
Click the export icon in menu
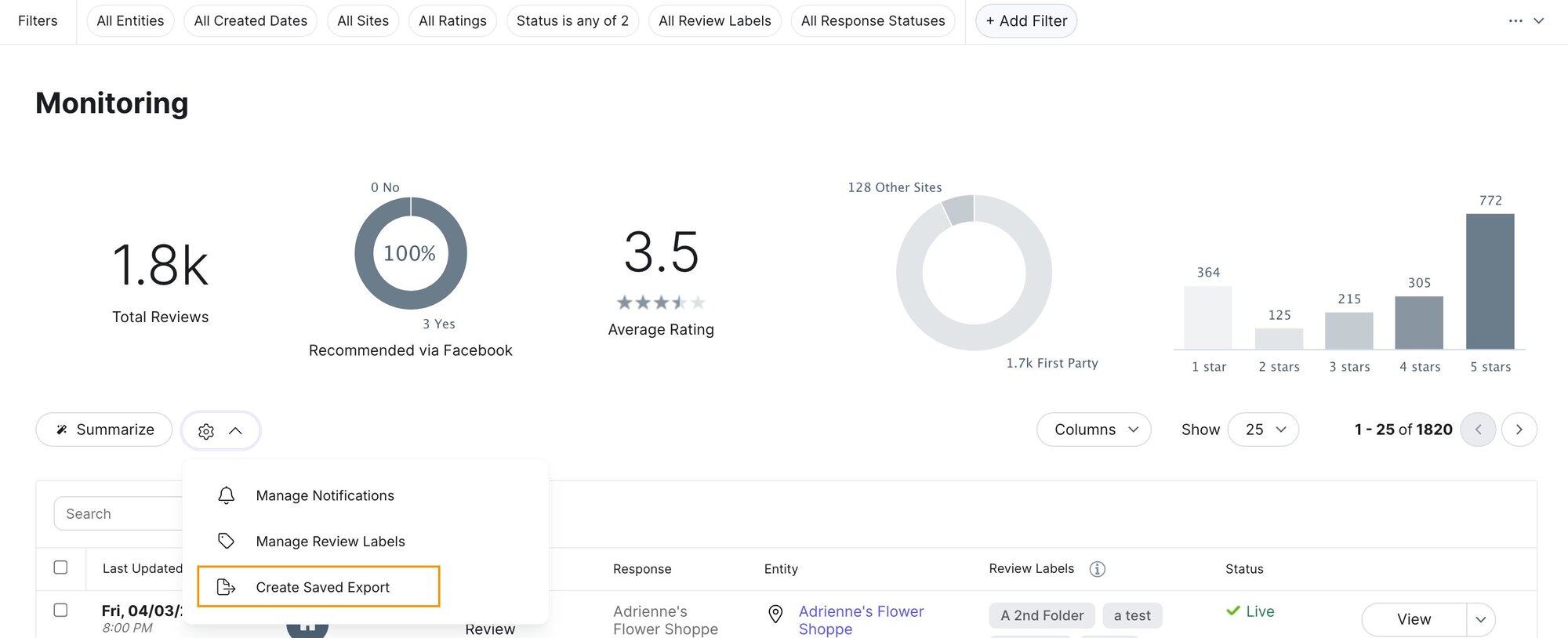(226, 587)
